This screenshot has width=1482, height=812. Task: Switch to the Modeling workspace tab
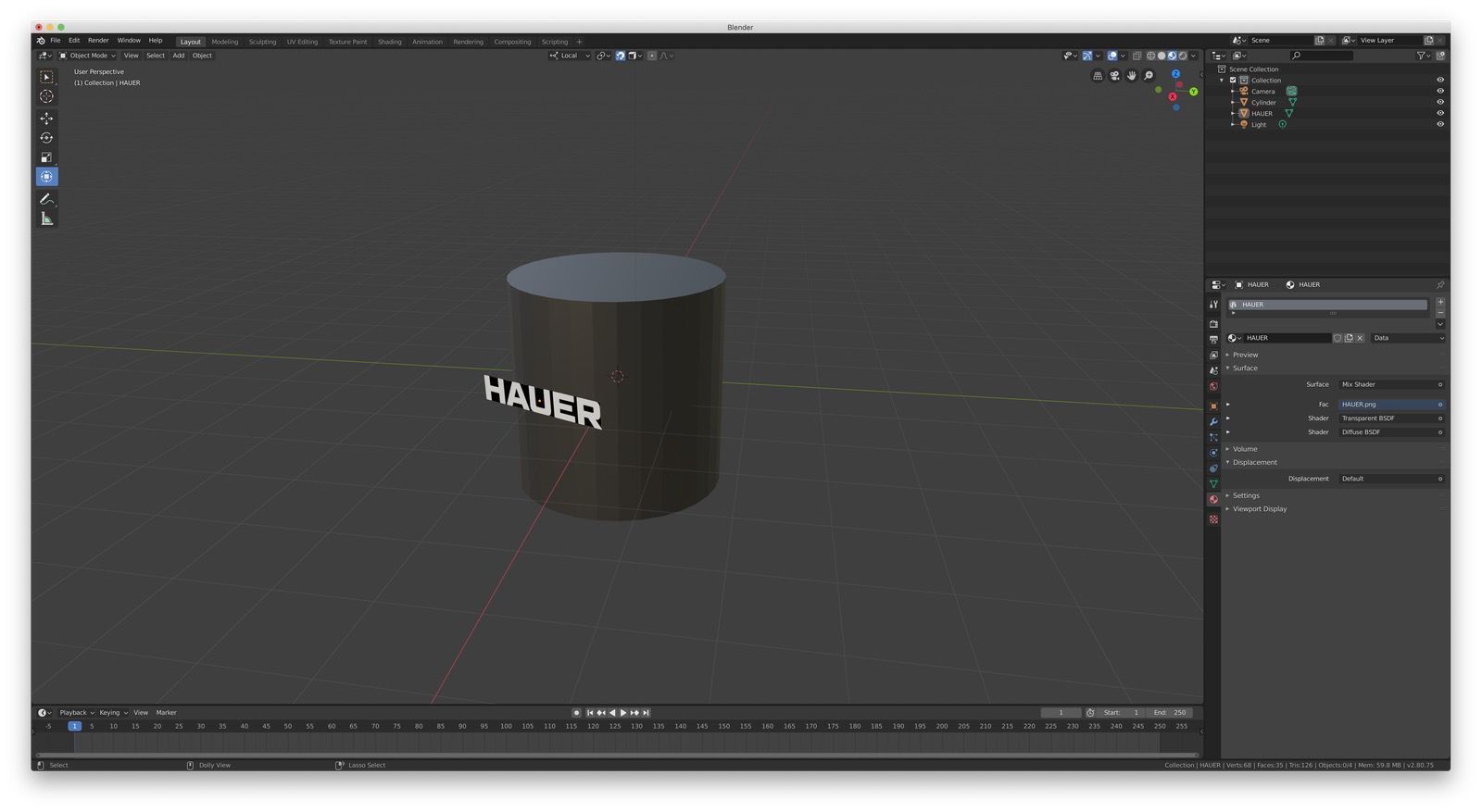(224, 42)
